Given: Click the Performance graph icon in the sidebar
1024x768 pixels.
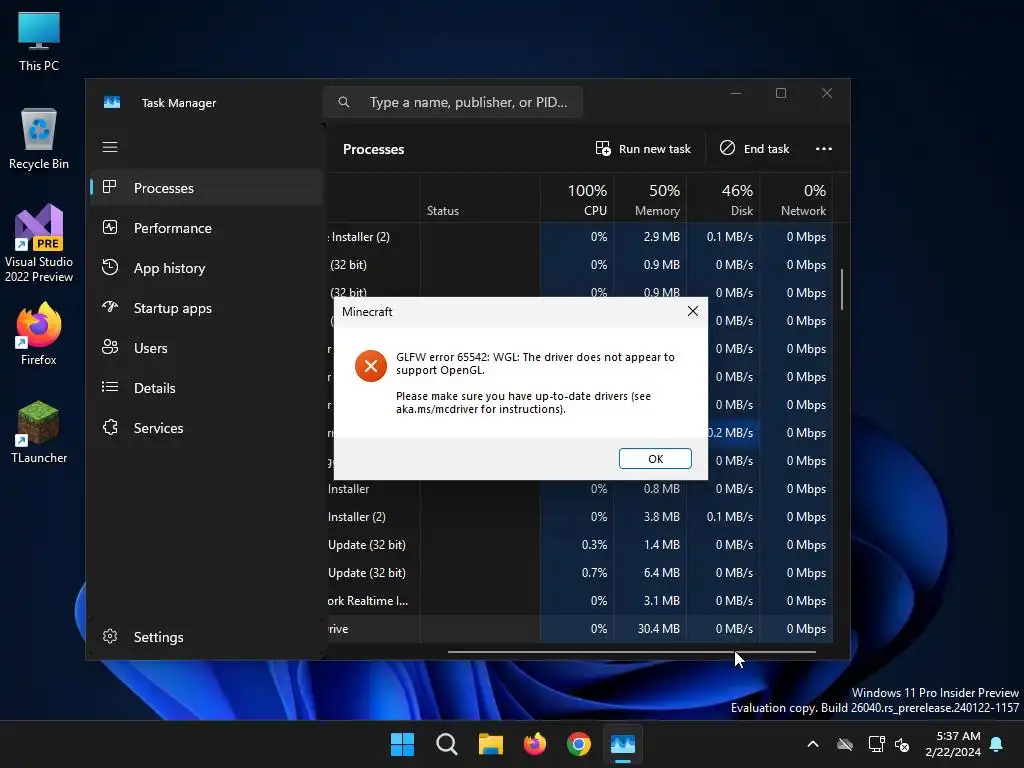Looking at the screenshot, I should click(110, 227).
